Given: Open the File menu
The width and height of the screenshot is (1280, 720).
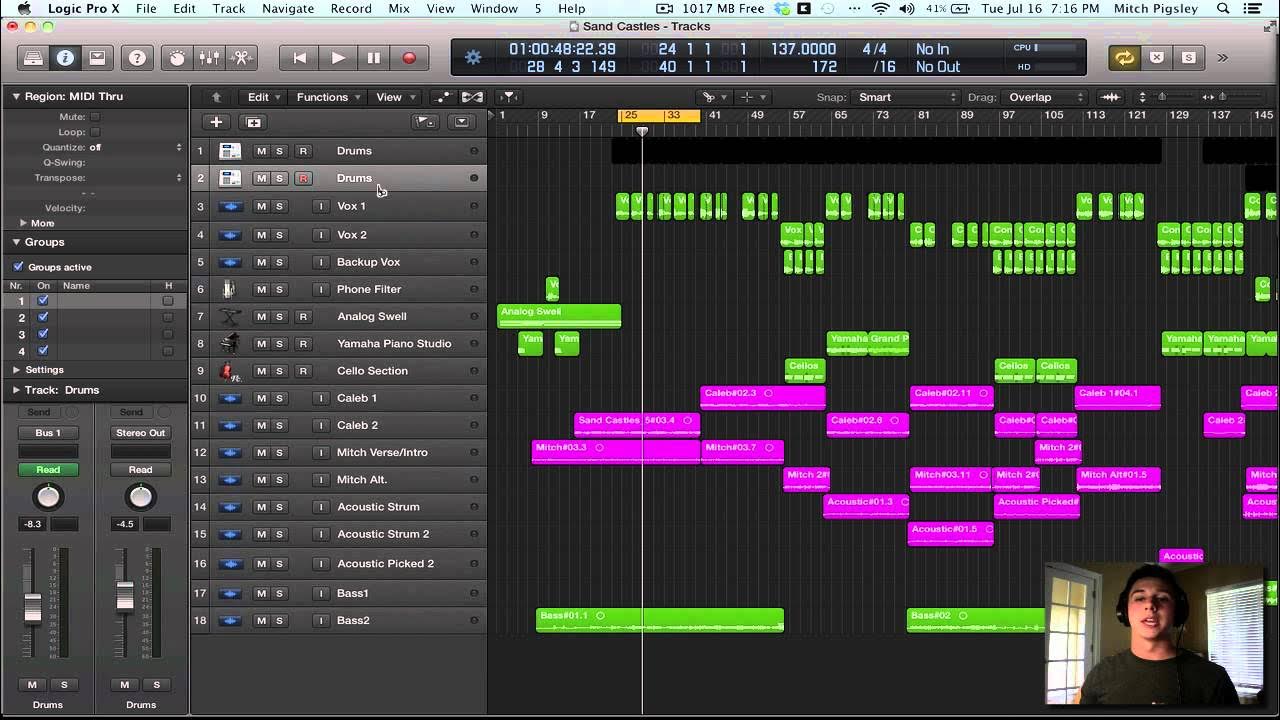Looking at the screenshot, I should coord(146,8).
